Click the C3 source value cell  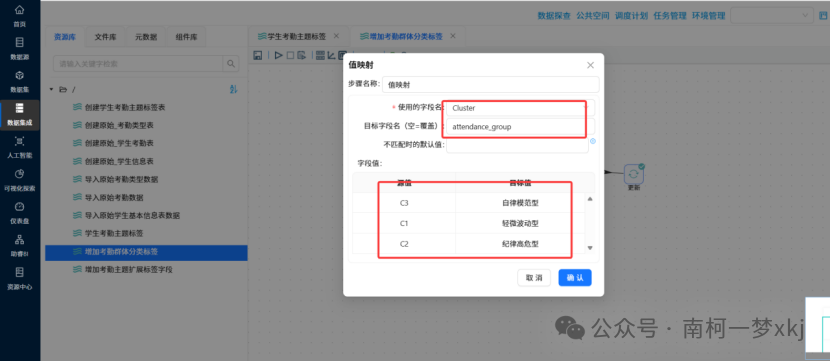pos(404,203)
